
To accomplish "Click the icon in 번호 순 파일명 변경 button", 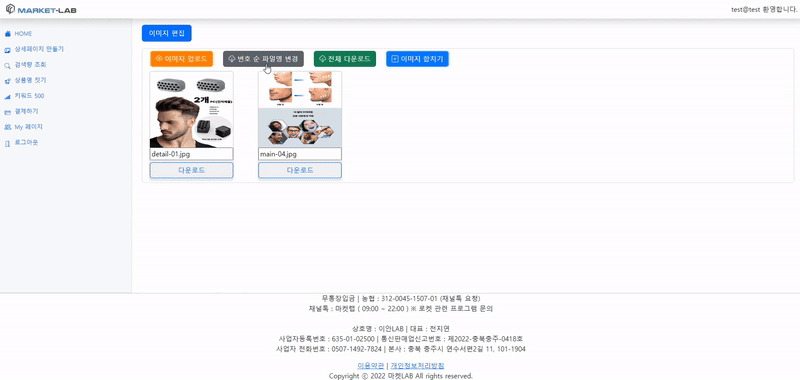I will [x=232, y=59].
